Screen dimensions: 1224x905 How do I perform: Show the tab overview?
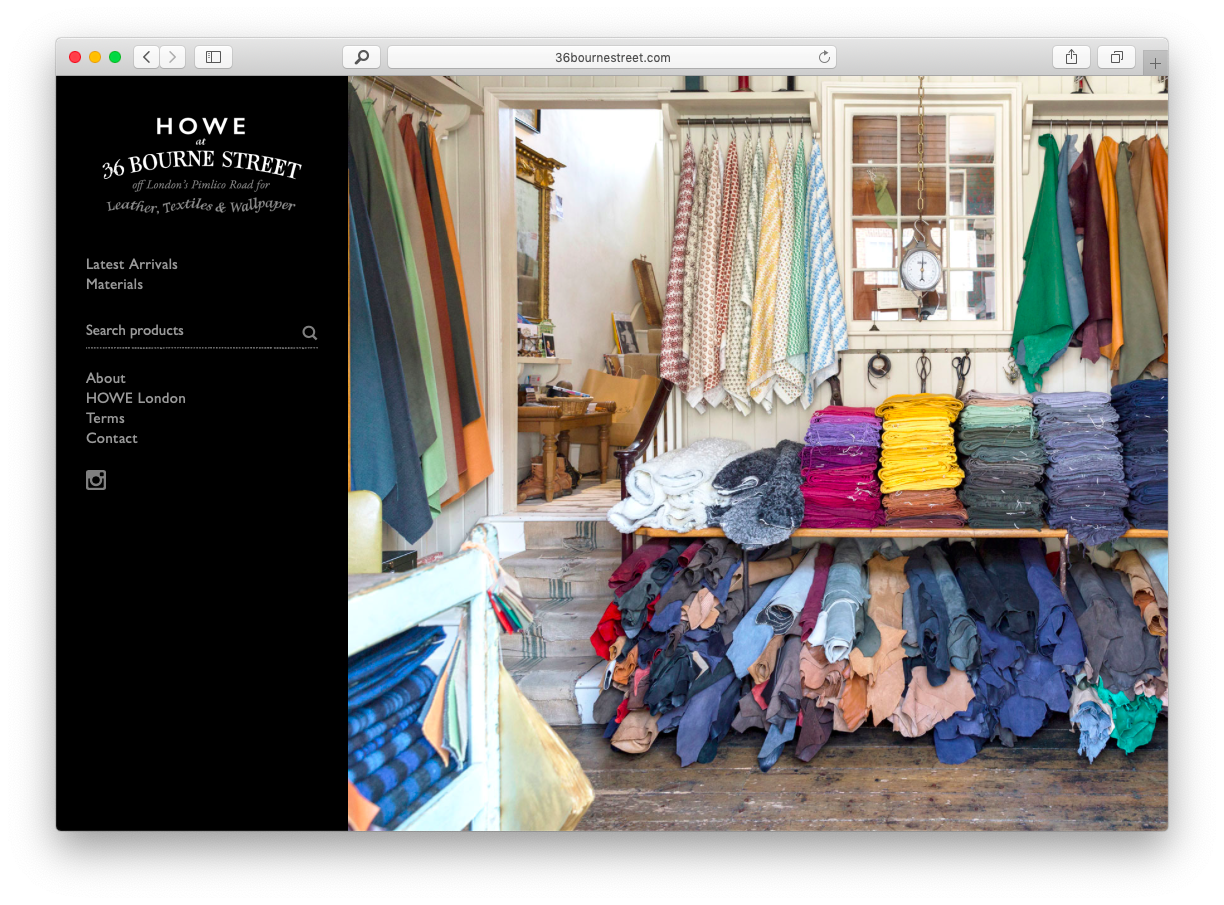(x=1116, y=57)
